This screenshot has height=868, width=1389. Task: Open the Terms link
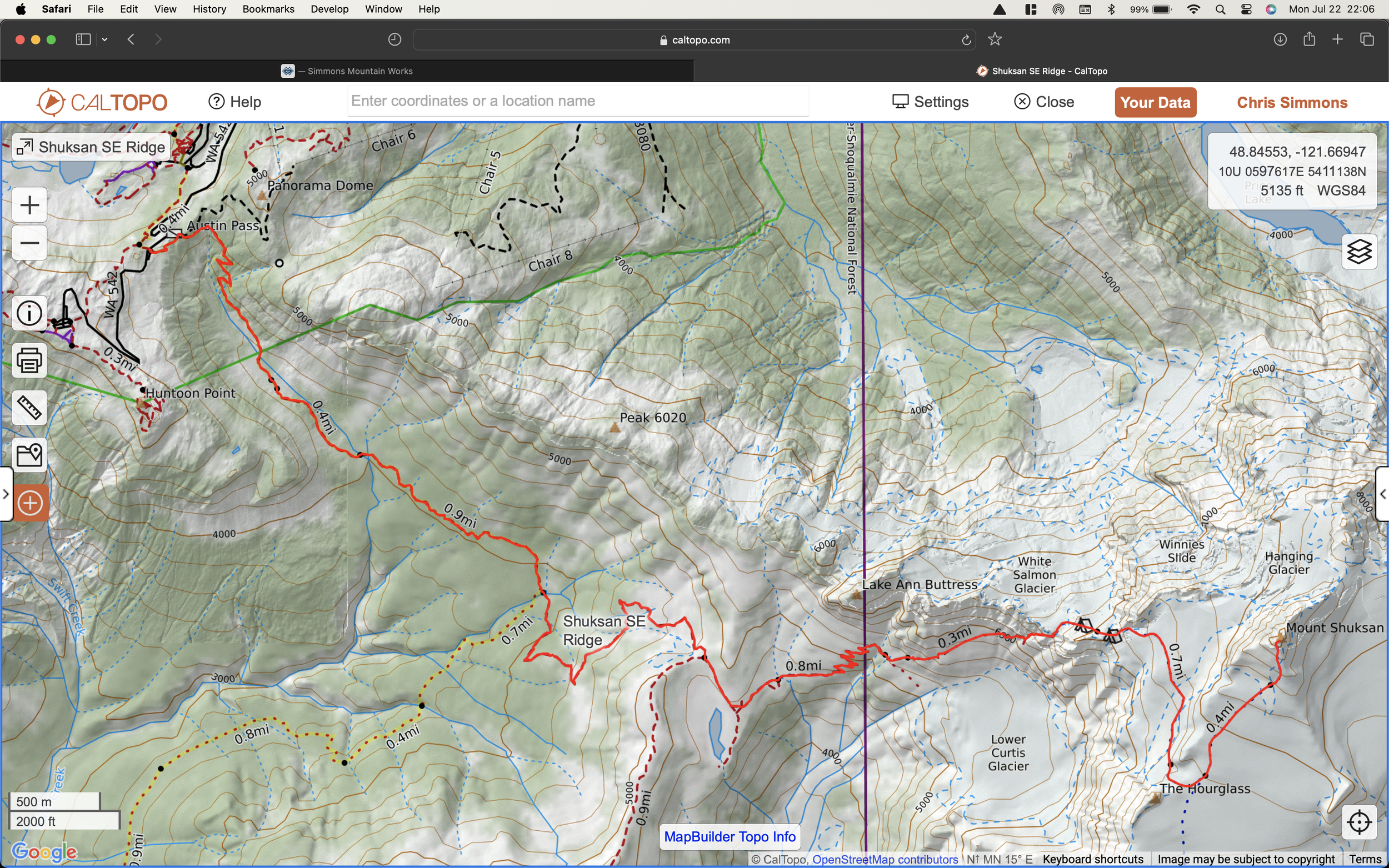coord(1365,859)
